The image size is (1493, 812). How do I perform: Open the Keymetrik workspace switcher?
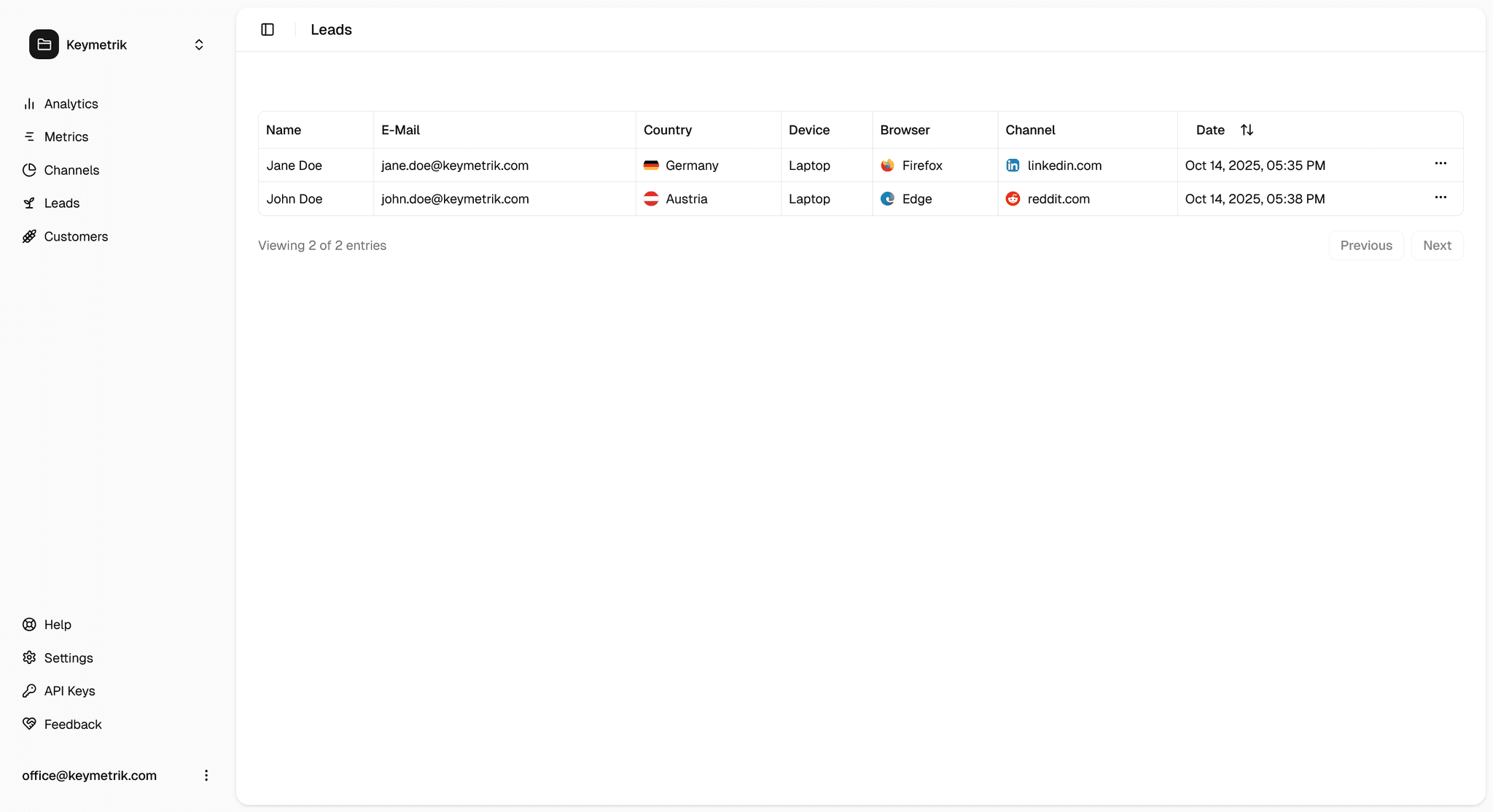click(x=198, y=44)
